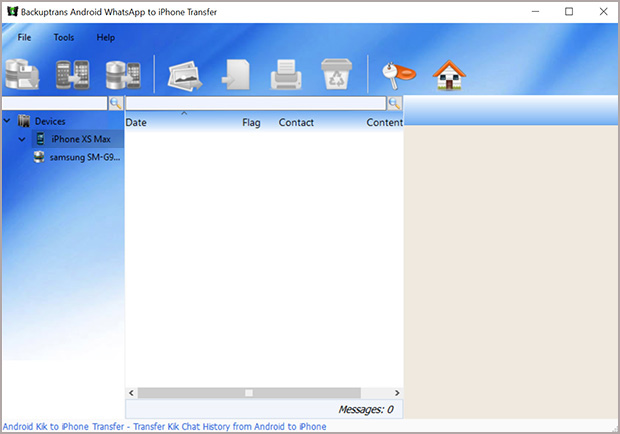Sort messages by the Date column header
Screen dimensions: 620x434
tap(137, 123)
